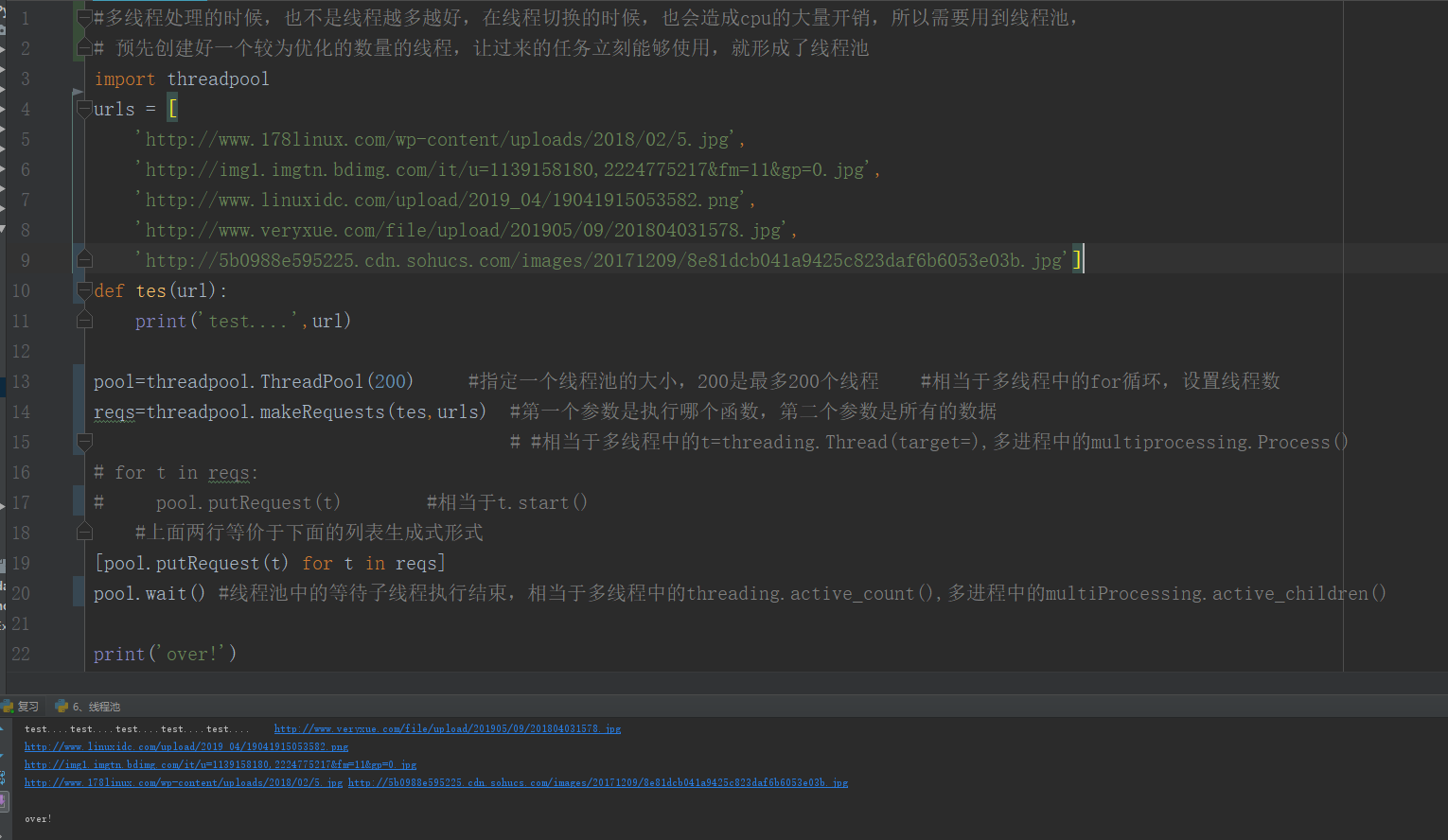Click line number 3 in the gutter
This screenshot has width=1448, height=840.
coord(26,79)
